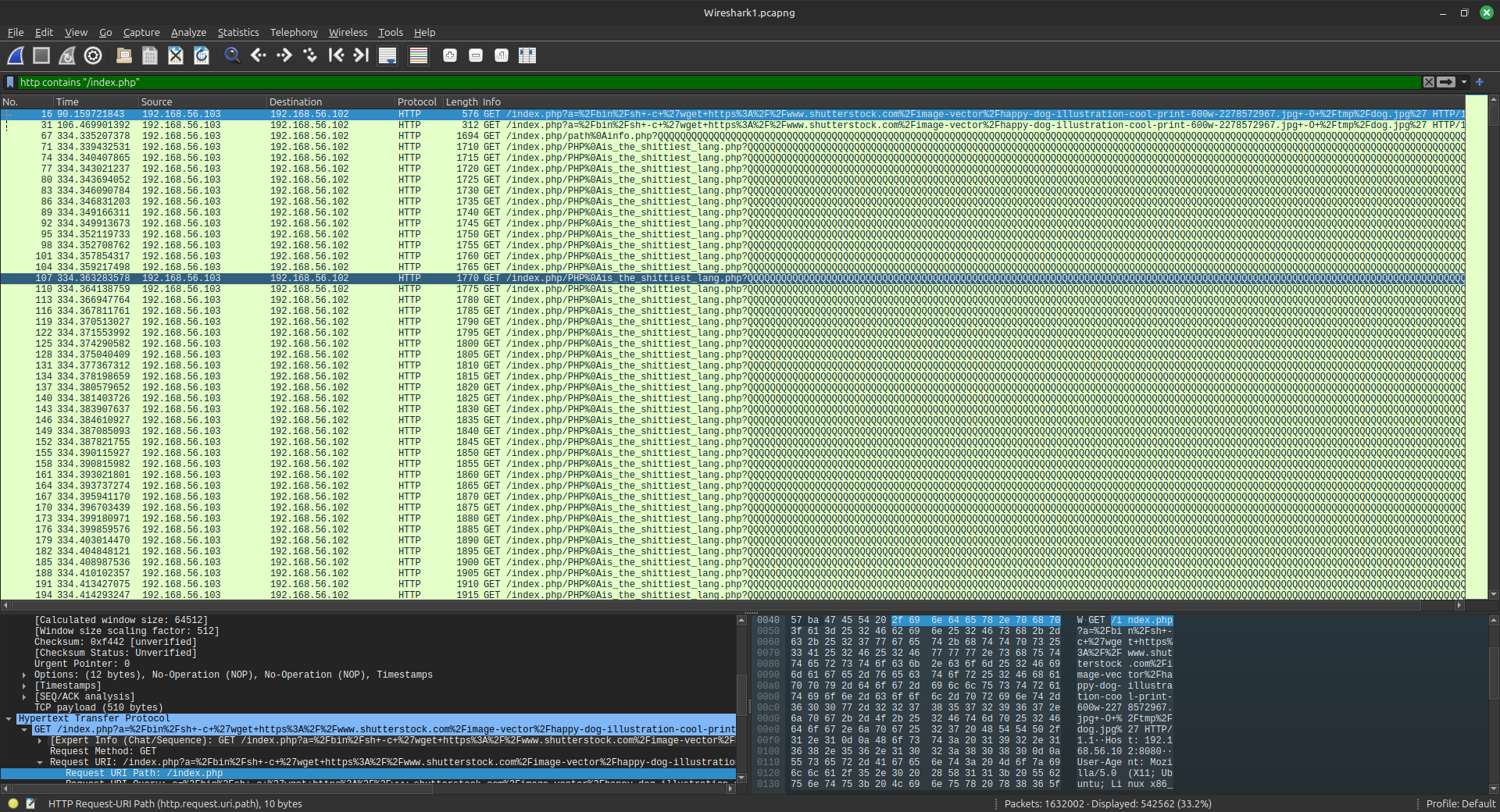Add a display filter button via plus
Image resolution: width=1500 pixels, height=812 pixels.
(x=1480, y=82)
